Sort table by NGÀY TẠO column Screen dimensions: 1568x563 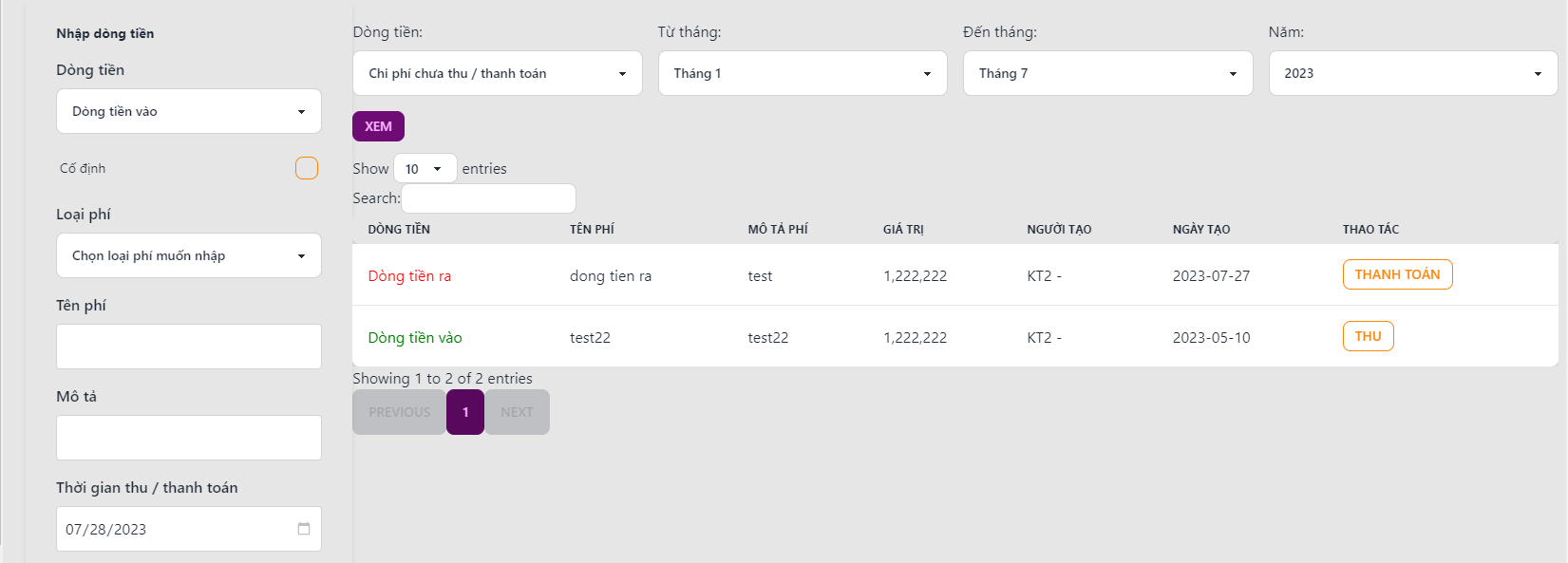(x=1200, y=229)
